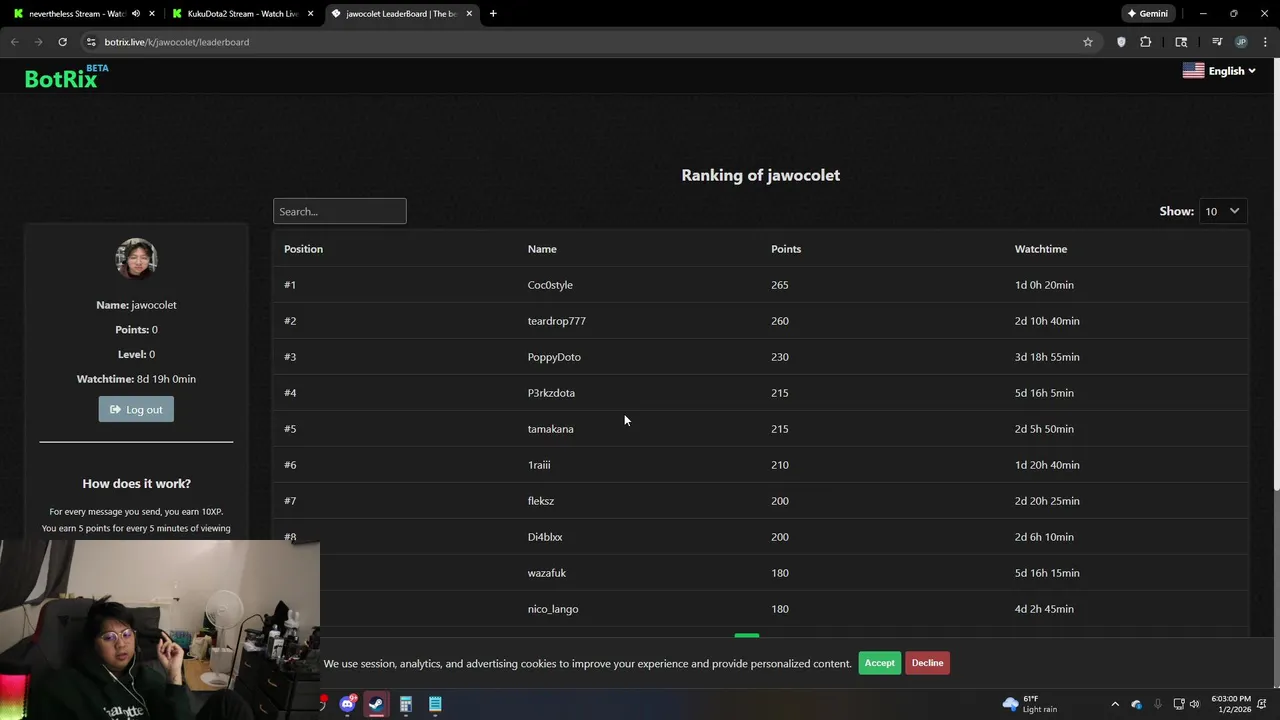Click the page vertical scrollbar
The height and width of the screenshot is (720, 1280).
[1276, 275]
